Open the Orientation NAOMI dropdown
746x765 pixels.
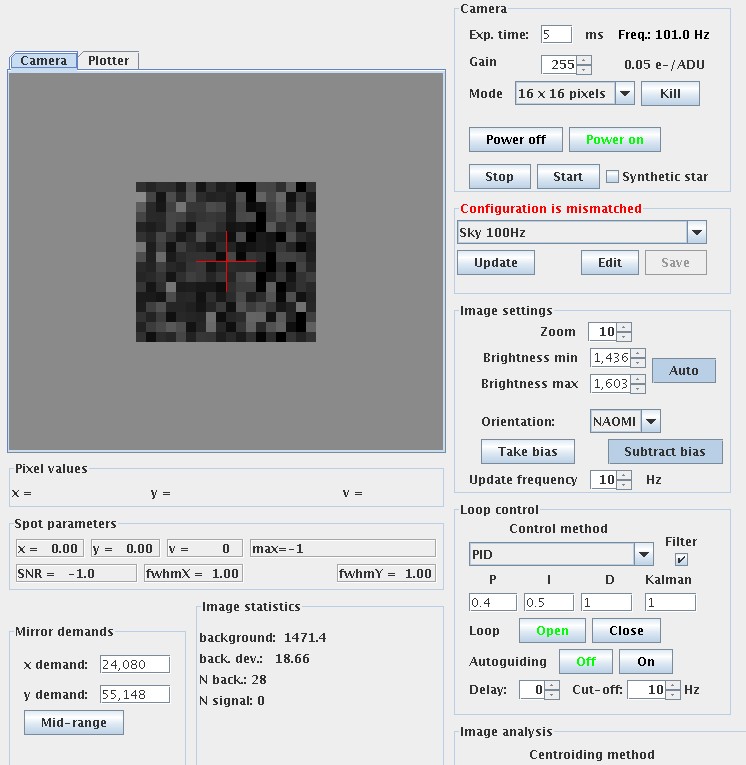650,422
